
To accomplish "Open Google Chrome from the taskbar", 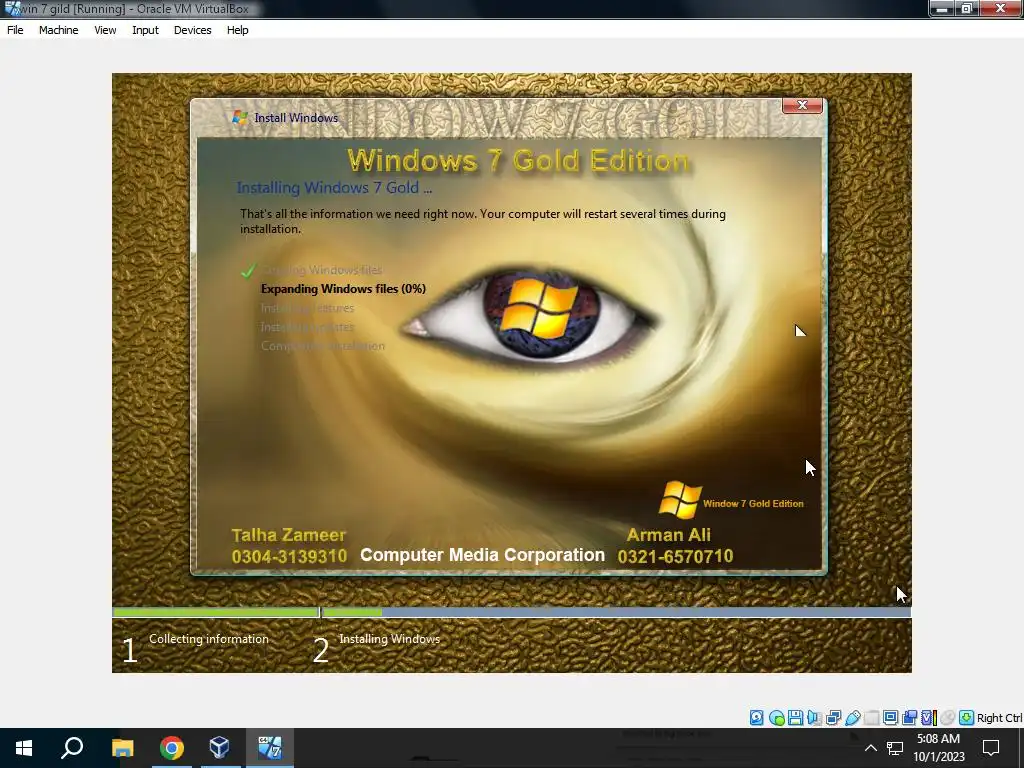I will click(x=171, y=748).
